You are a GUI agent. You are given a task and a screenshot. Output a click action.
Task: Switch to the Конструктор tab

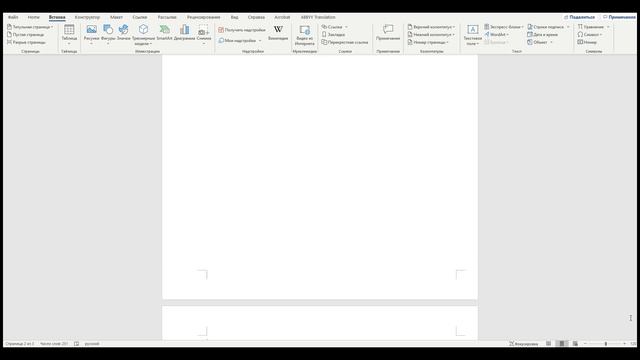coord(87,17)
